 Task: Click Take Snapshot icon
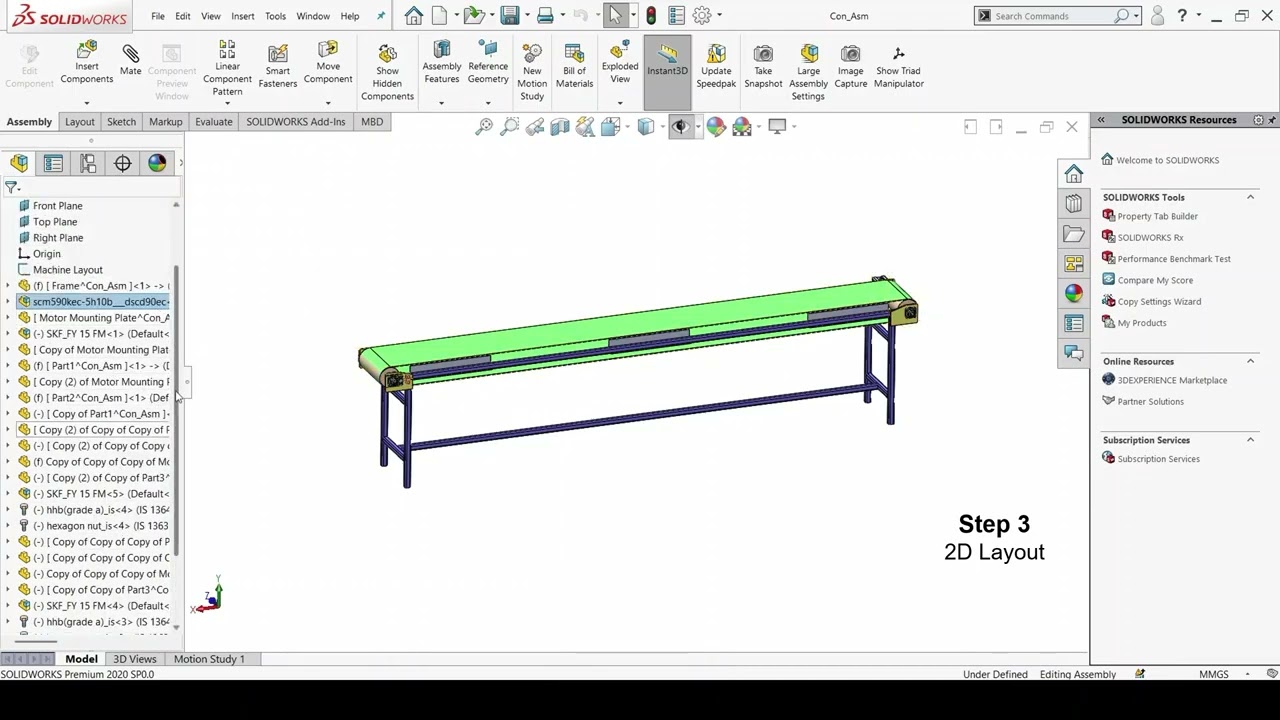click(x=763, y=66)
